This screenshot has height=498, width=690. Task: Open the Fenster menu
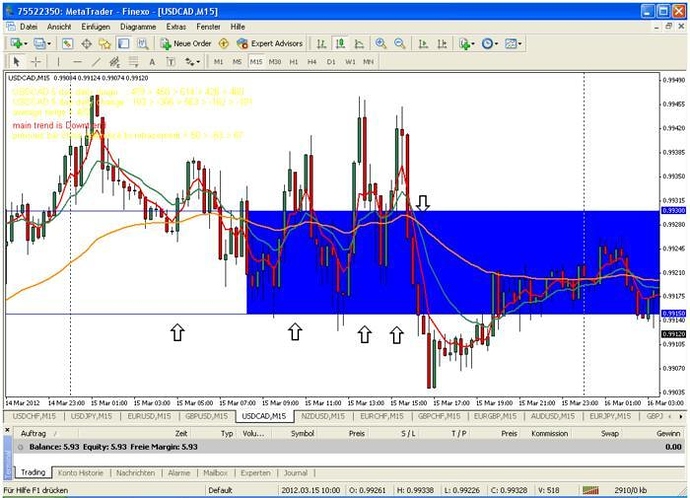(208, 27)
